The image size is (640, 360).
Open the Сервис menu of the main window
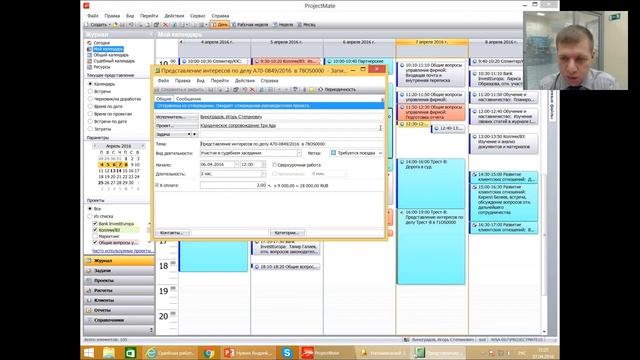coord(198,16)
